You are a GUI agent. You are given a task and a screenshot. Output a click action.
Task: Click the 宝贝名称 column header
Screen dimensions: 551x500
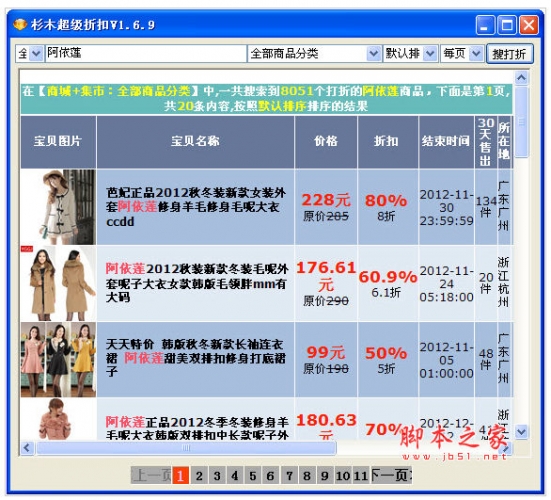tap(195, 142)
